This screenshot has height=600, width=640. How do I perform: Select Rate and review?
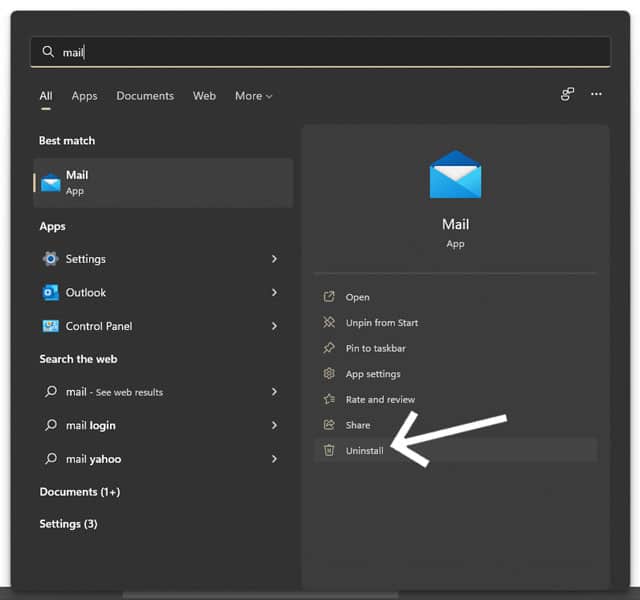[456, 399]
